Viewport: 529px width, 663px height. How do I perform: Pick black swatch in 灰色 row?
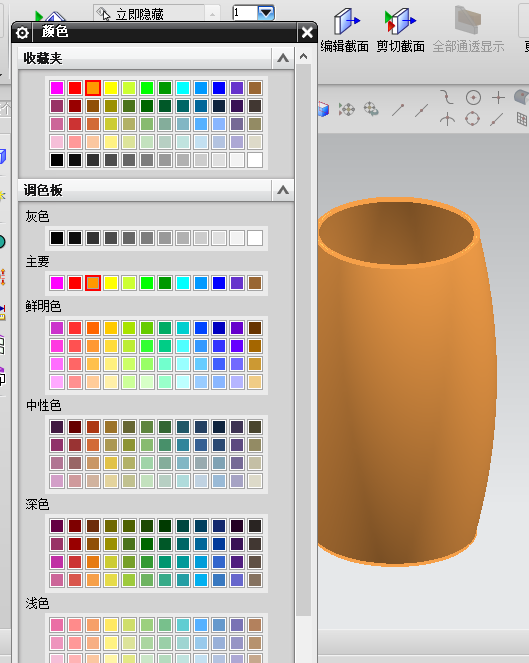pos(57,238)
